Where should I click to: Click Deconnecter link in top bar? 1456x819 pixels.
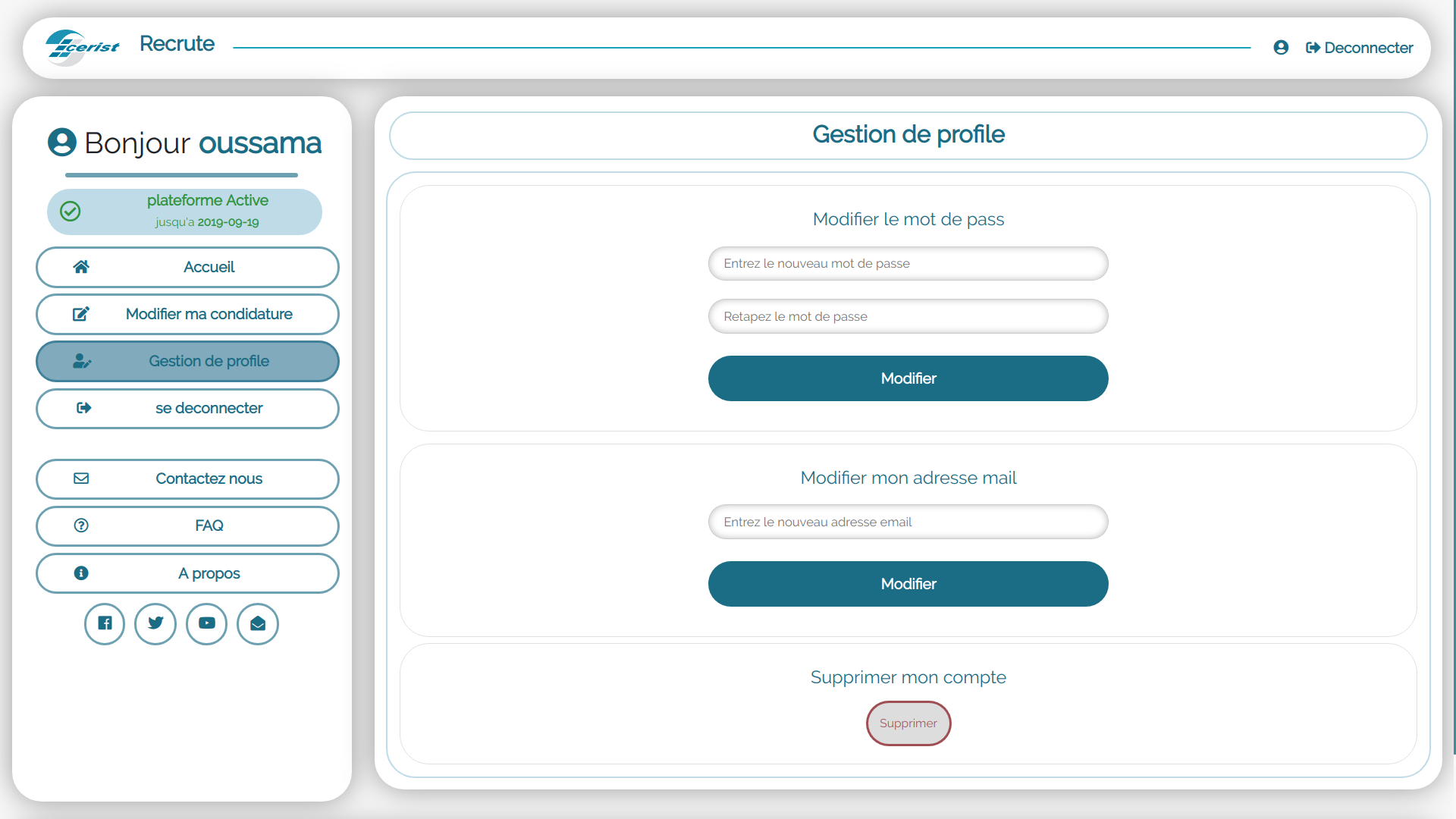pos(1360,48)
